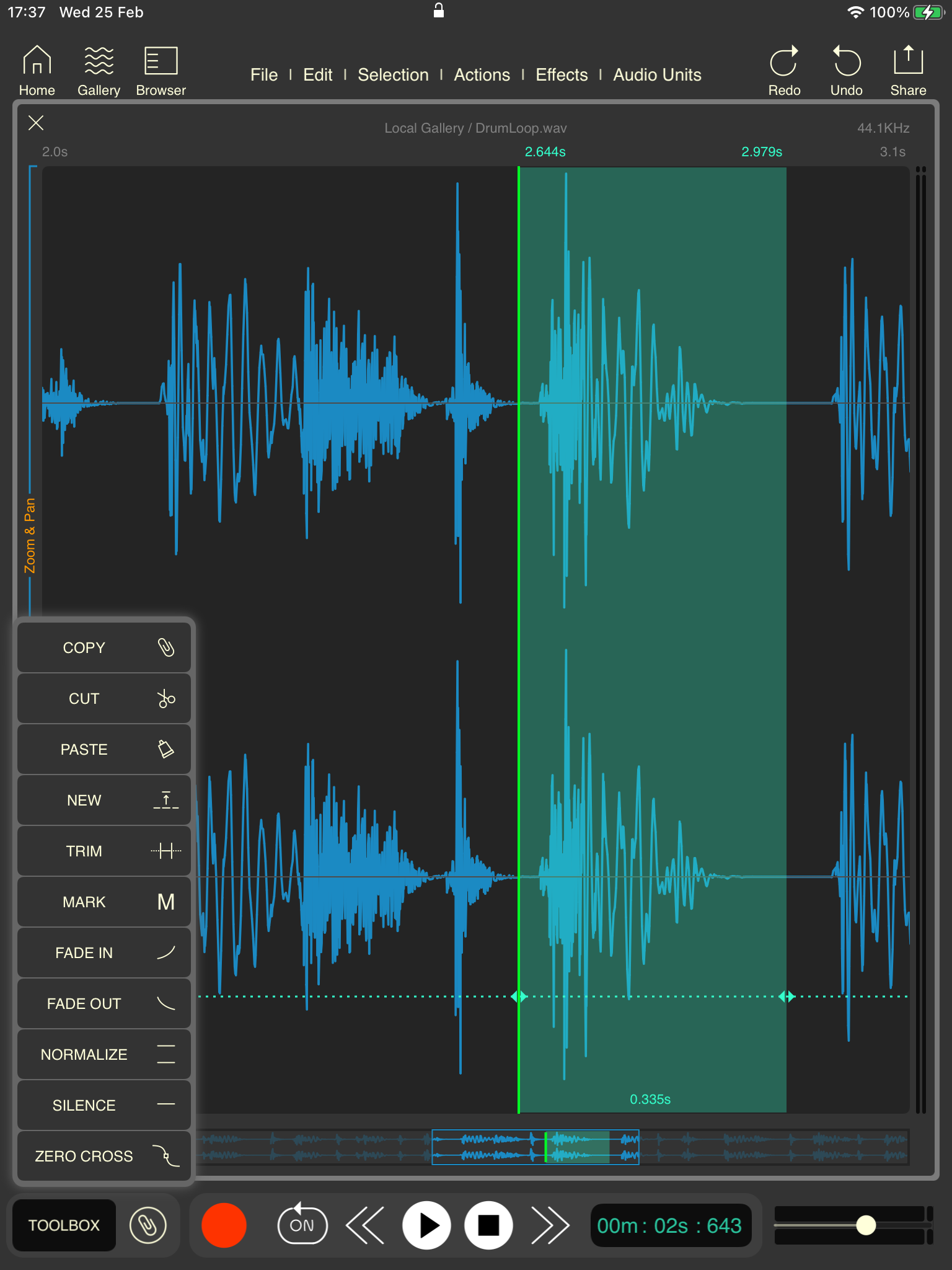Tap the battery icon in status bar
The height and width of the screenshot is (1270, 952).
pyautogui.click(x=928, y=12)
